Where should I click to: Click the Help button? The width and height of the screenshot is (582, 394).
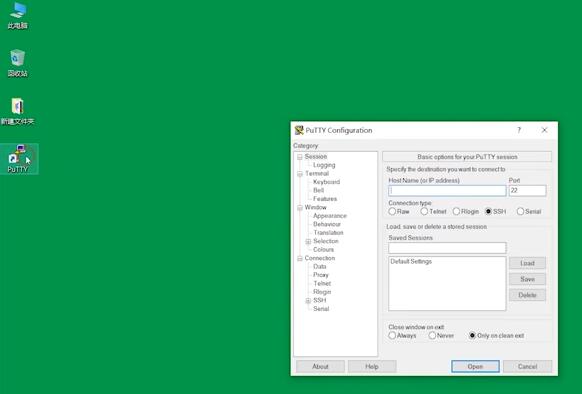coord(372,367)
